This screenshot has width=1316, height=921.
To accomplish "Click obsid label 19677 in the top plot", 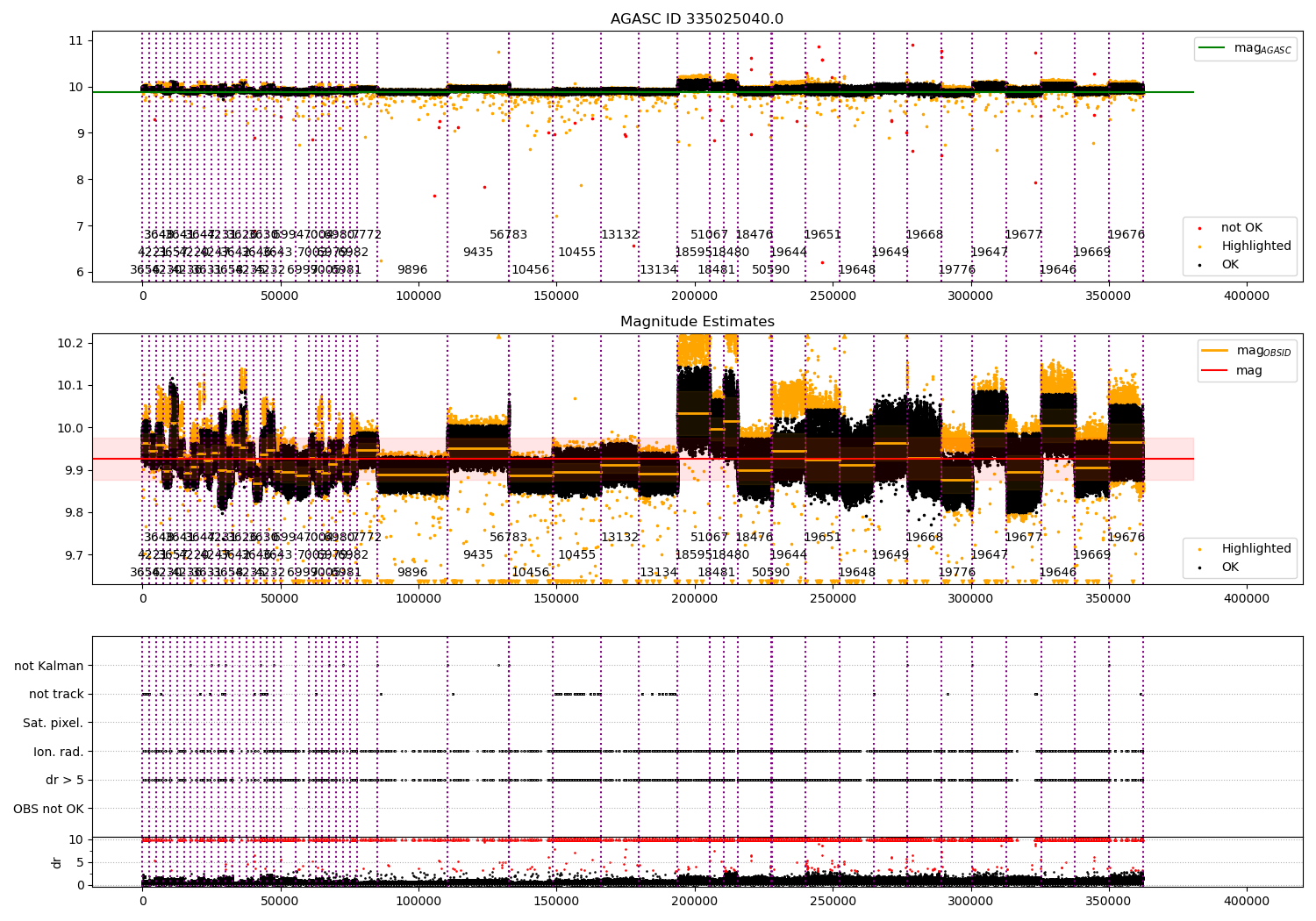I will pyautogui.click(x=1024, y=235).
